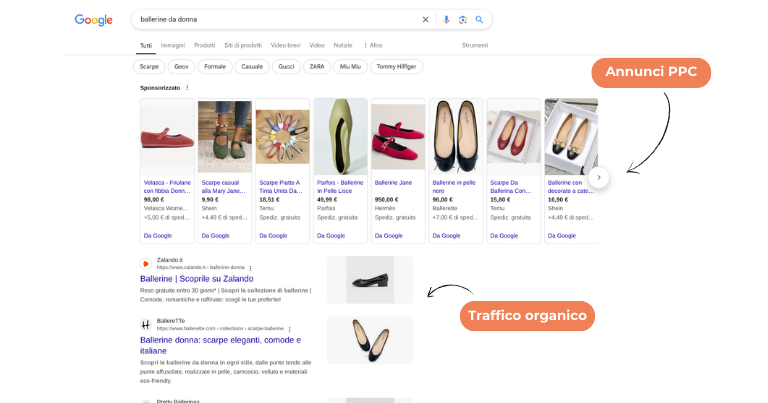Select the Miu Miu filter chip

(350, 67)
